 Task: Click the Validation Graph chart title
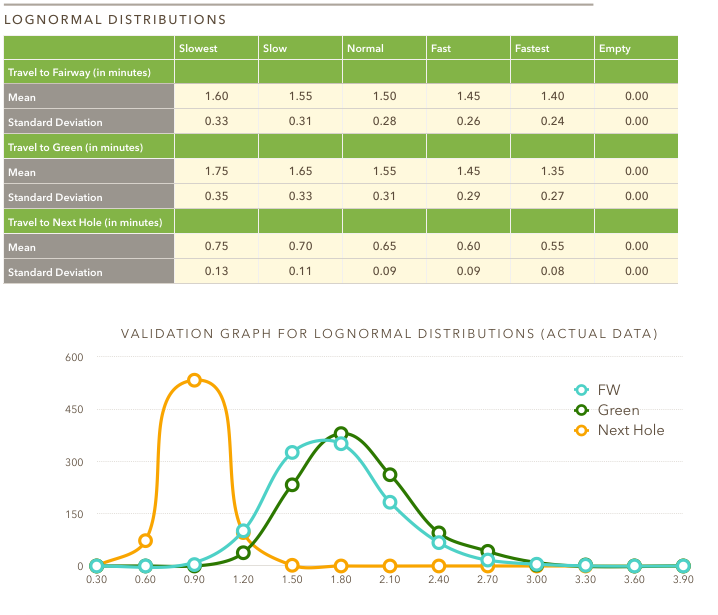389,333
